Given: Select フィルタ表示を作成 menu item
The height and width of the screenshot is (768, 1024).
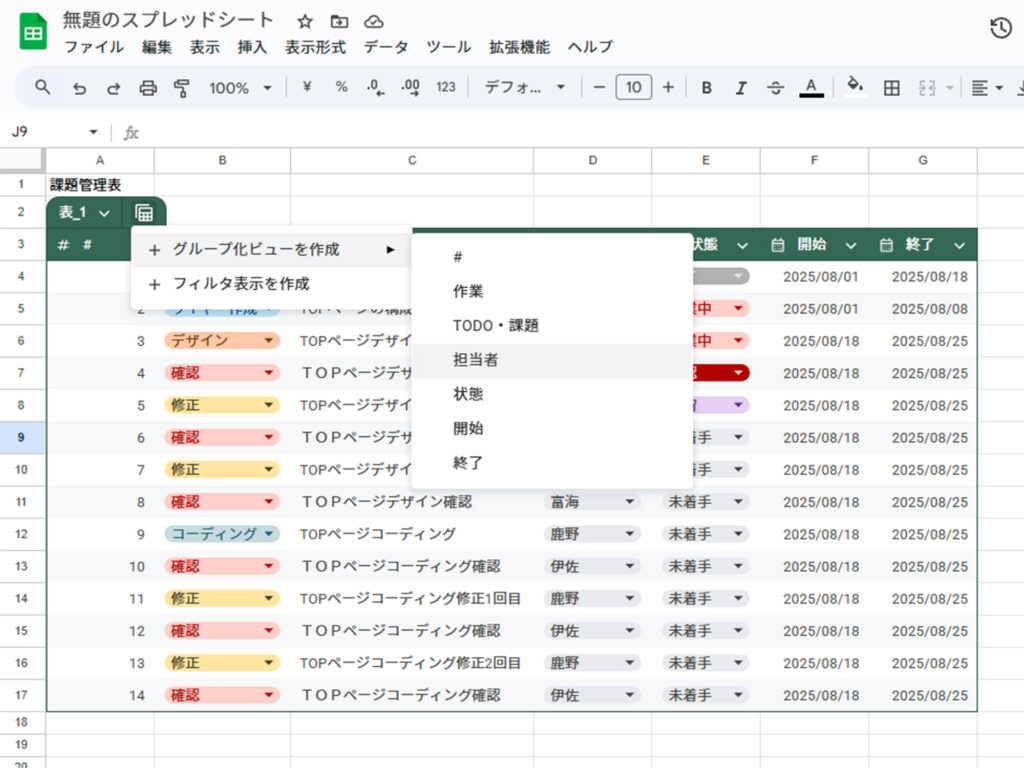Looking at the screenshot, I should pyautogui.click(x=271, y=284).
